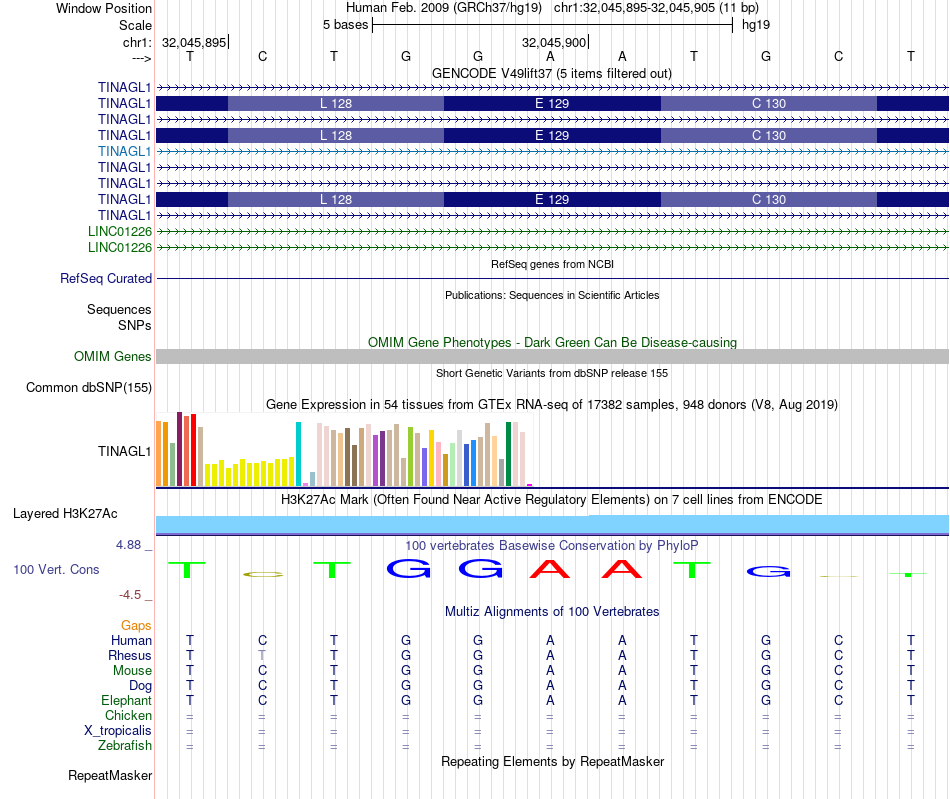Image resolution: width=950 pixels, height=799 pixels.
Task: Click the OMIM Genes label
Action: 112,356
